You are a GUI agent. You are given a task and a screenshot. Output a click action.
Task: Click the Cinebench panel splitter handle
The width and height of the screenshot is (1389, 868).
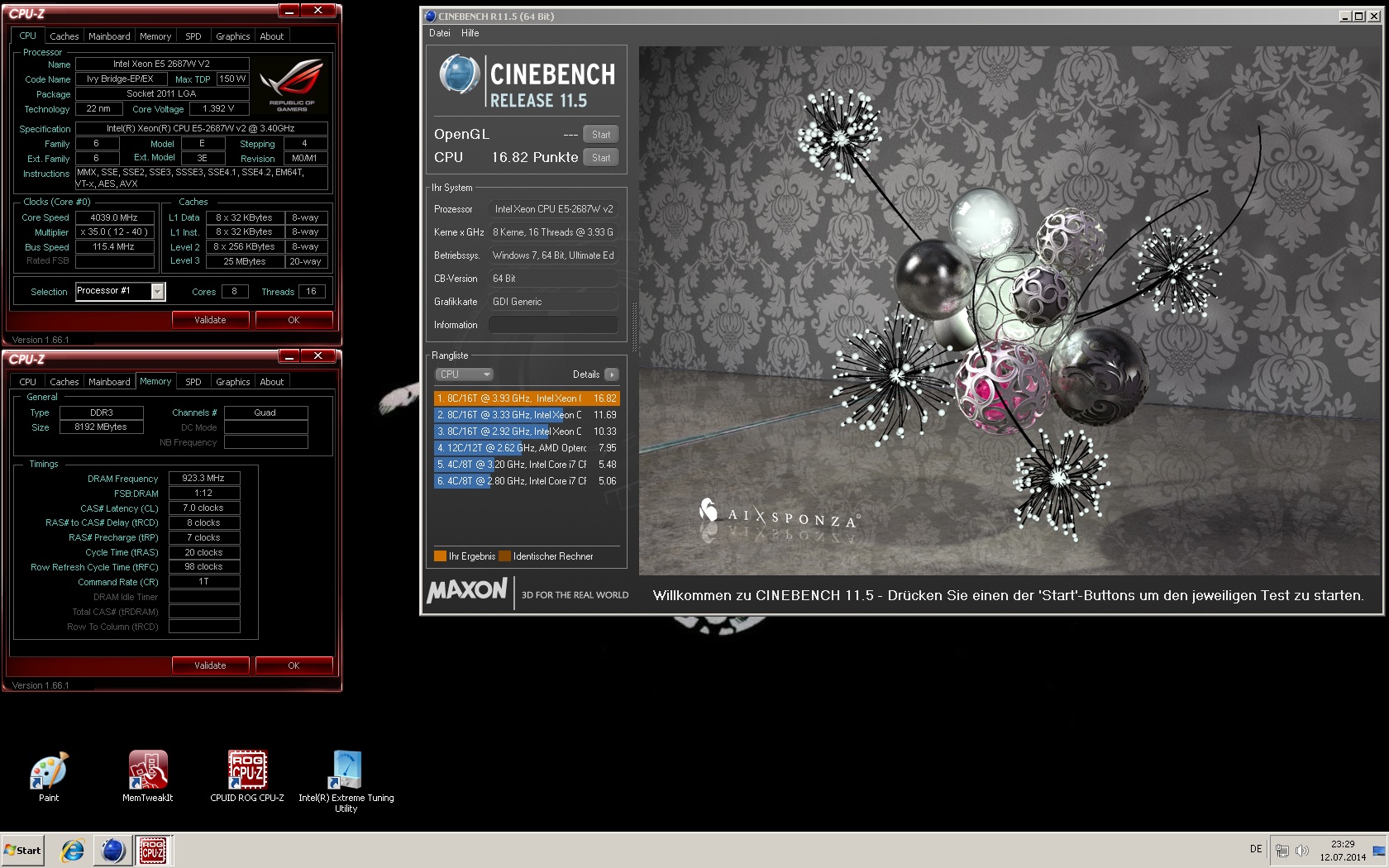tap(634, 327)
